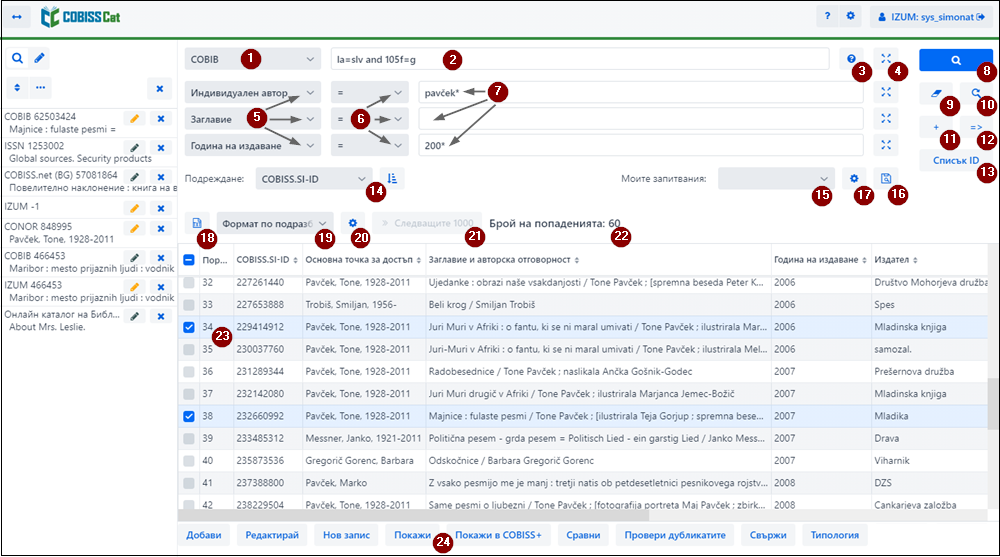Click Провери дубликатите button
This screenshot has height=557, width=1000.
point(675,535)
